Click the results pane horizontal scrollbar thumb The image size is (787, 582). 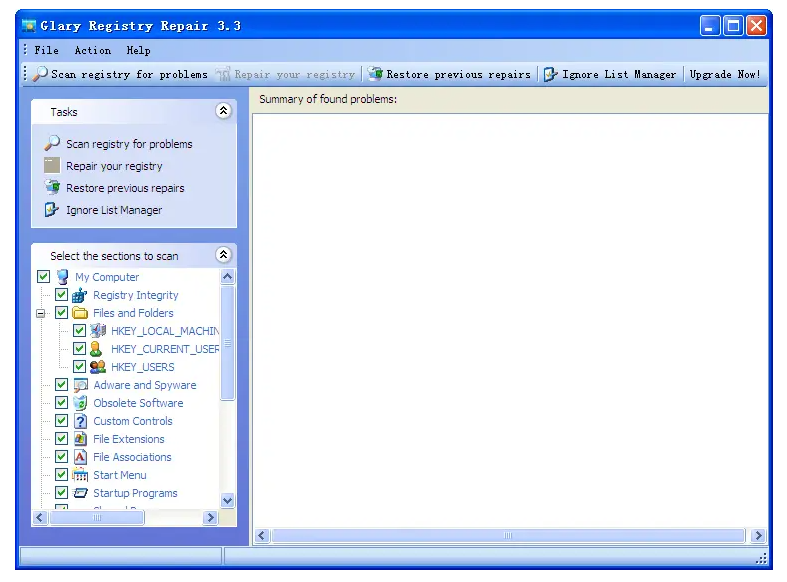point(508,535)
